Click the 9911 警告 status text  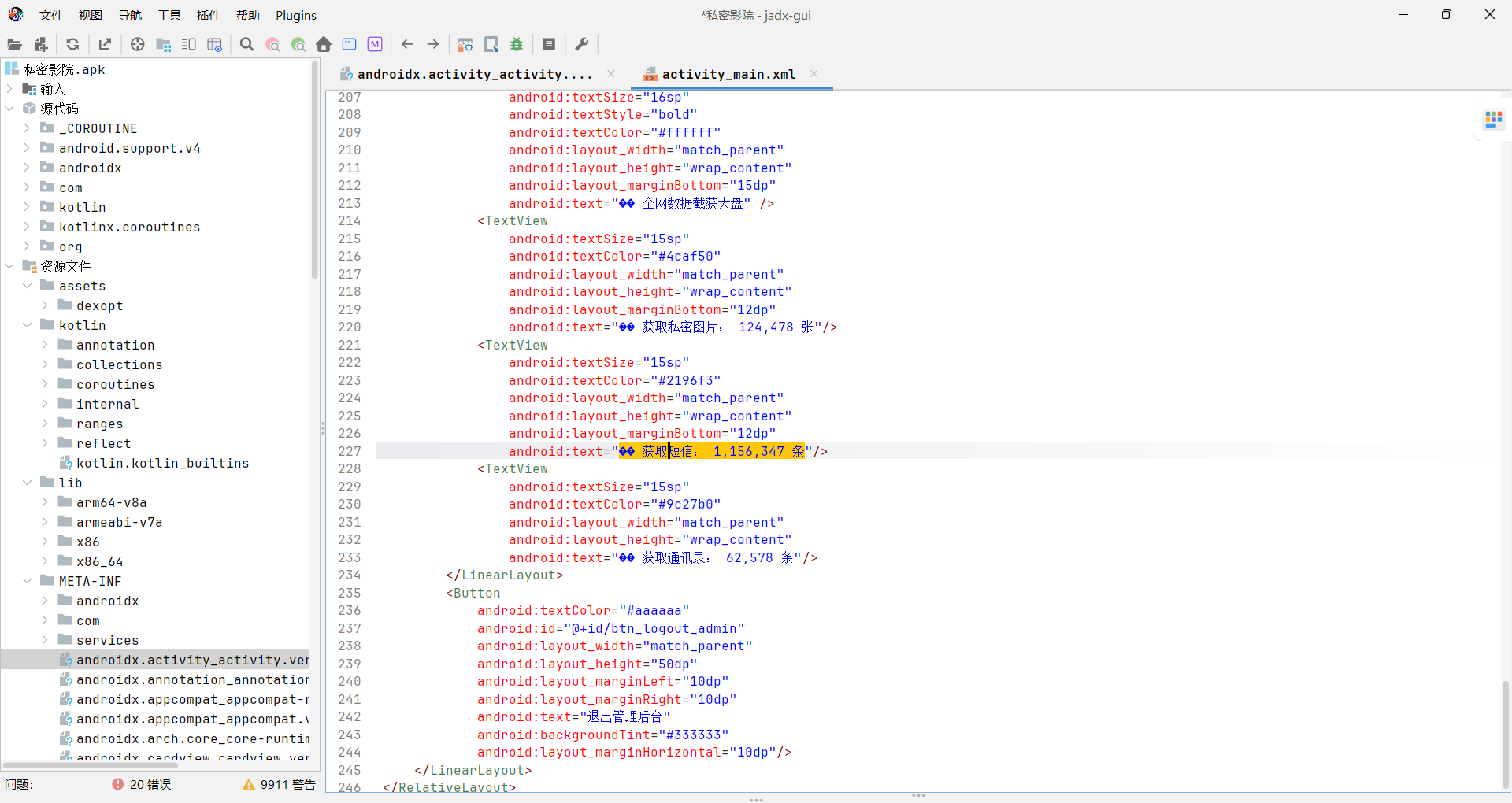click(288, 784)
